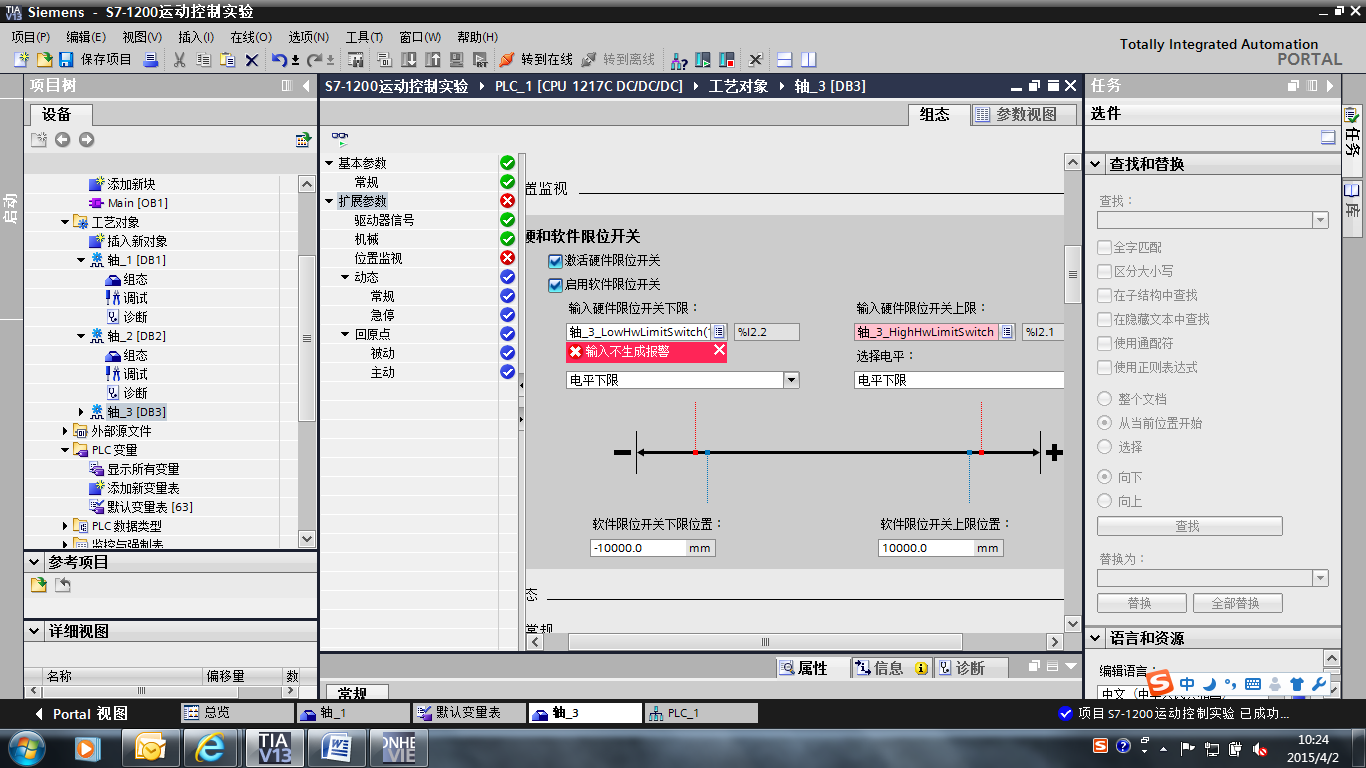
Task: Expand the 轴_3 [DB3] tree node
Action: (x=82, y=412)
